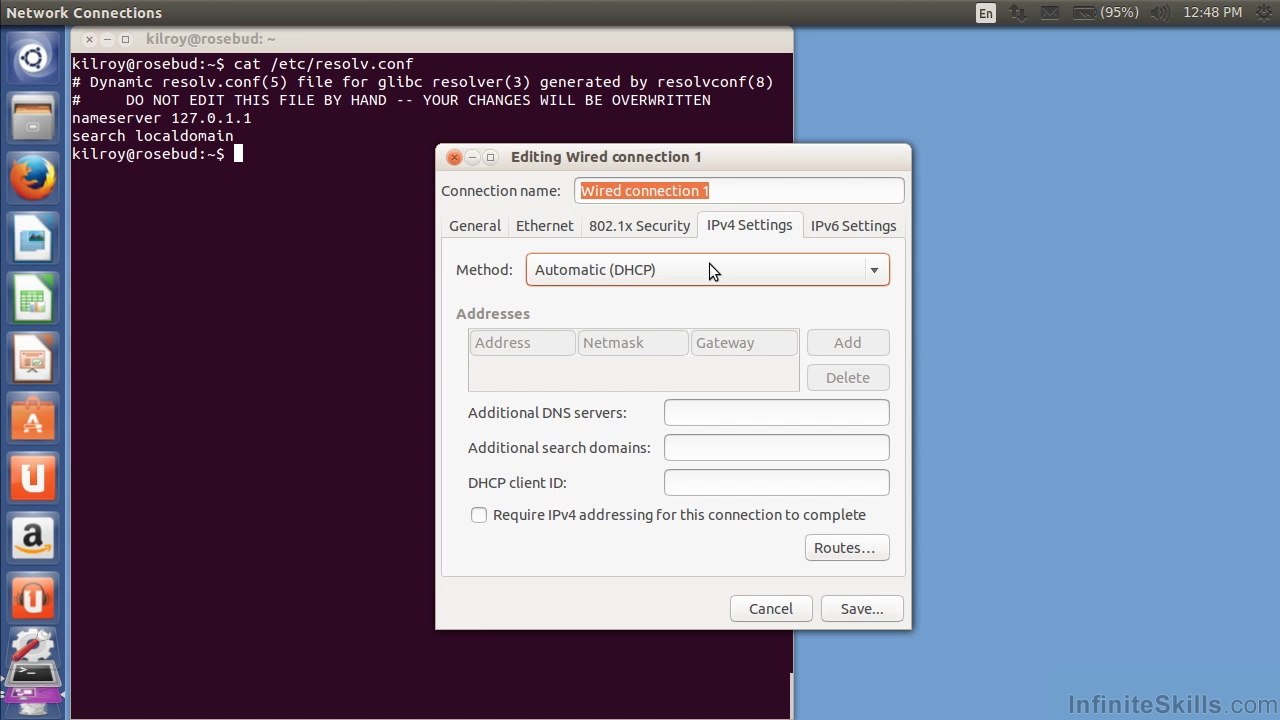
Task: Click the Additional search domains field
Action: (776, 448)
